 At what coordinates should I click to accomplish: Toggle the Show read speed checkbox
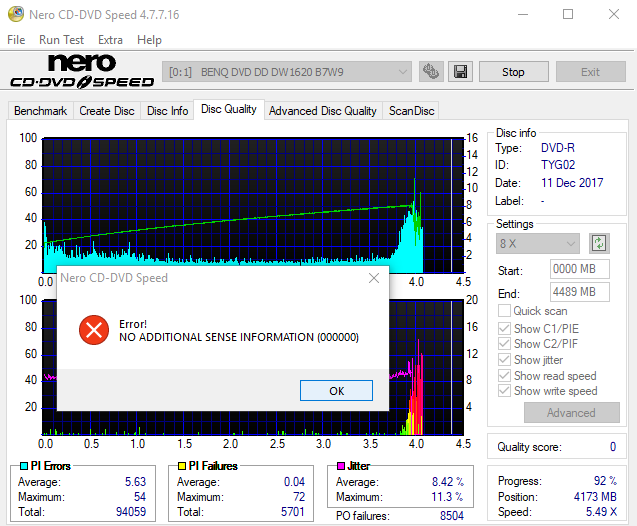504,375
